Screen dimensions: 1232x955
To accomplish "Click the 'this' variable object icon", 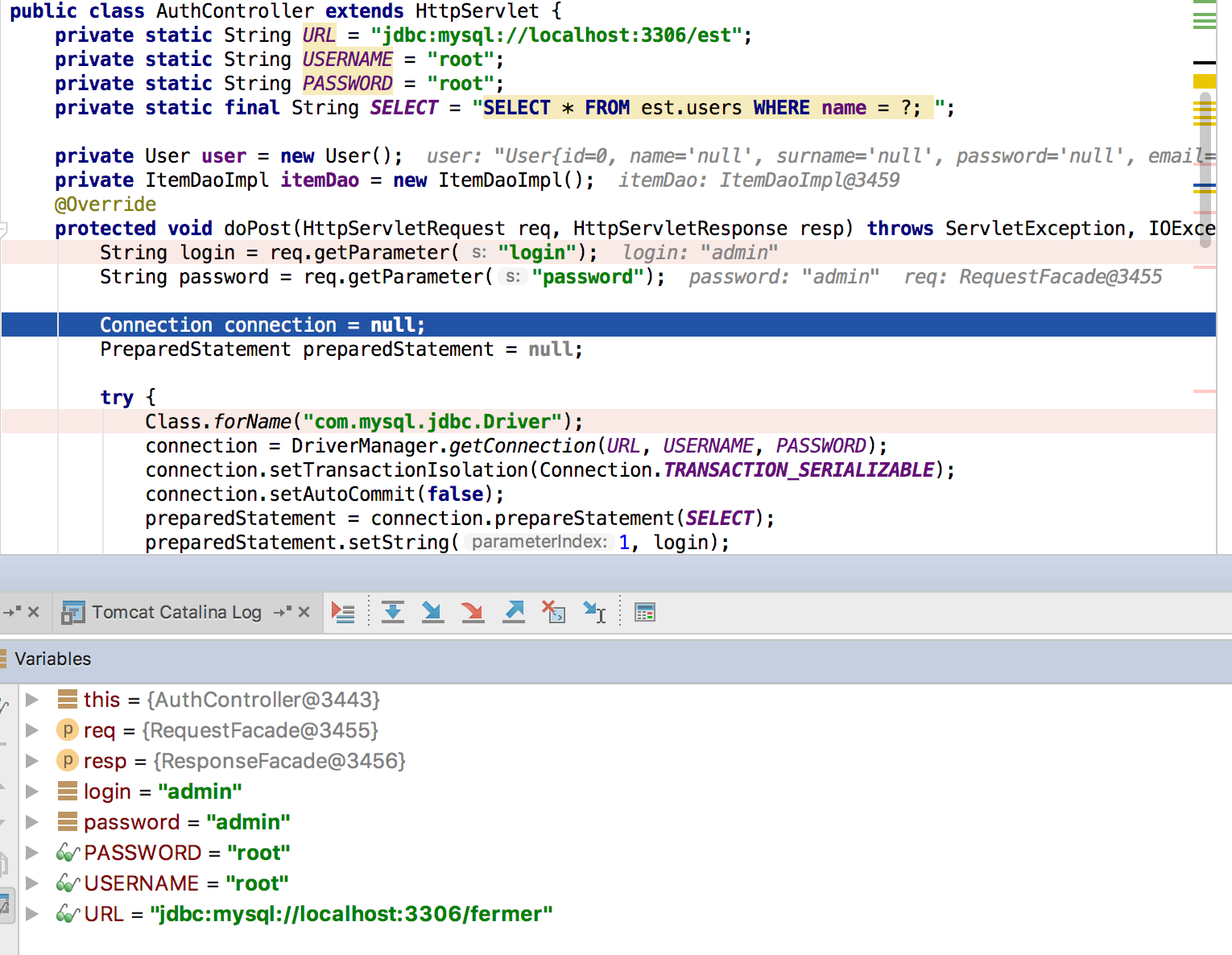I will [68, 699].
